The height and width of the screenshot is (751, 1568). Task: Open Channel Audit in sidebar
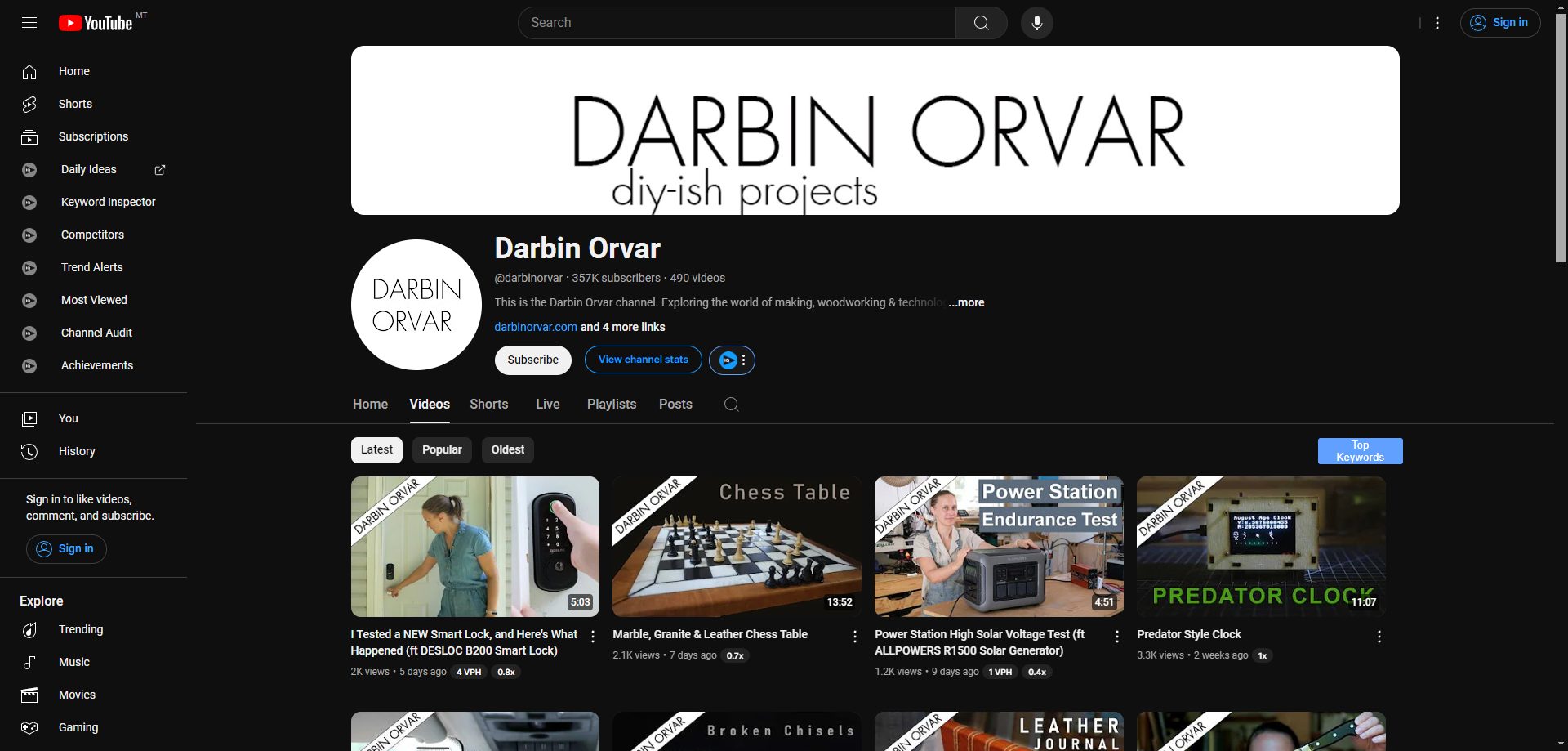[93, 333]
